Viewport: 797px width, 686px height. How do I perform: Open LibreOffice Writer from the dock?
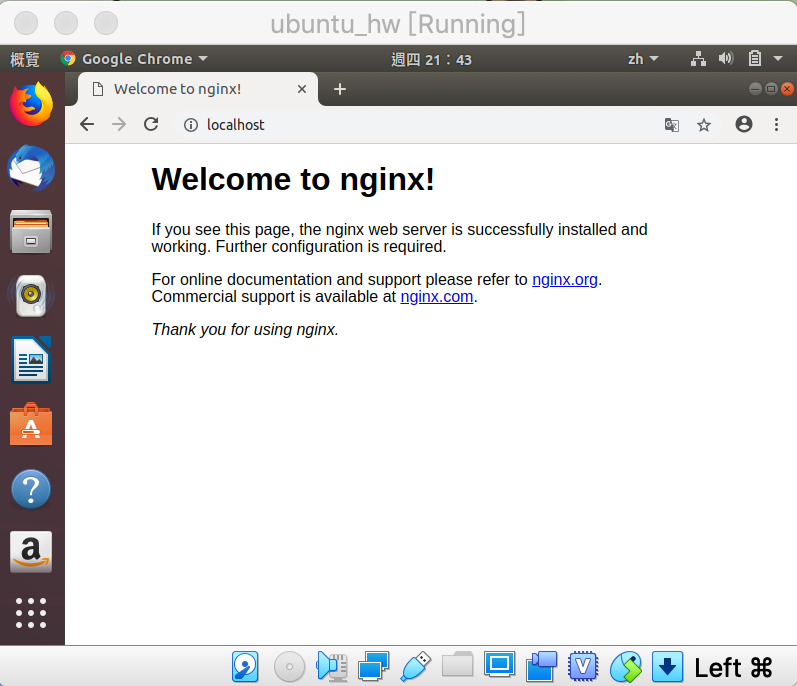click(x=31, y=359)
